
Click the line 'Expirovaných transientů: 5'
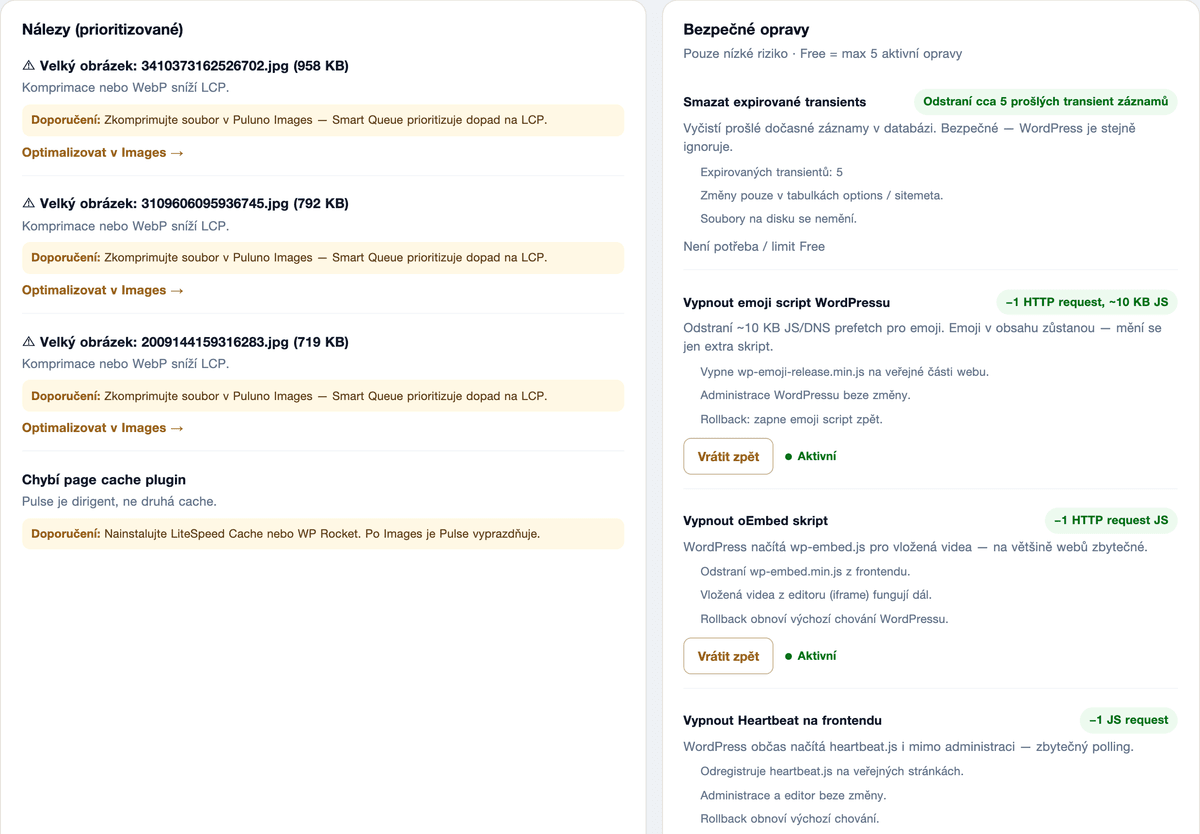pyautogui.click(x=772, y=172)
